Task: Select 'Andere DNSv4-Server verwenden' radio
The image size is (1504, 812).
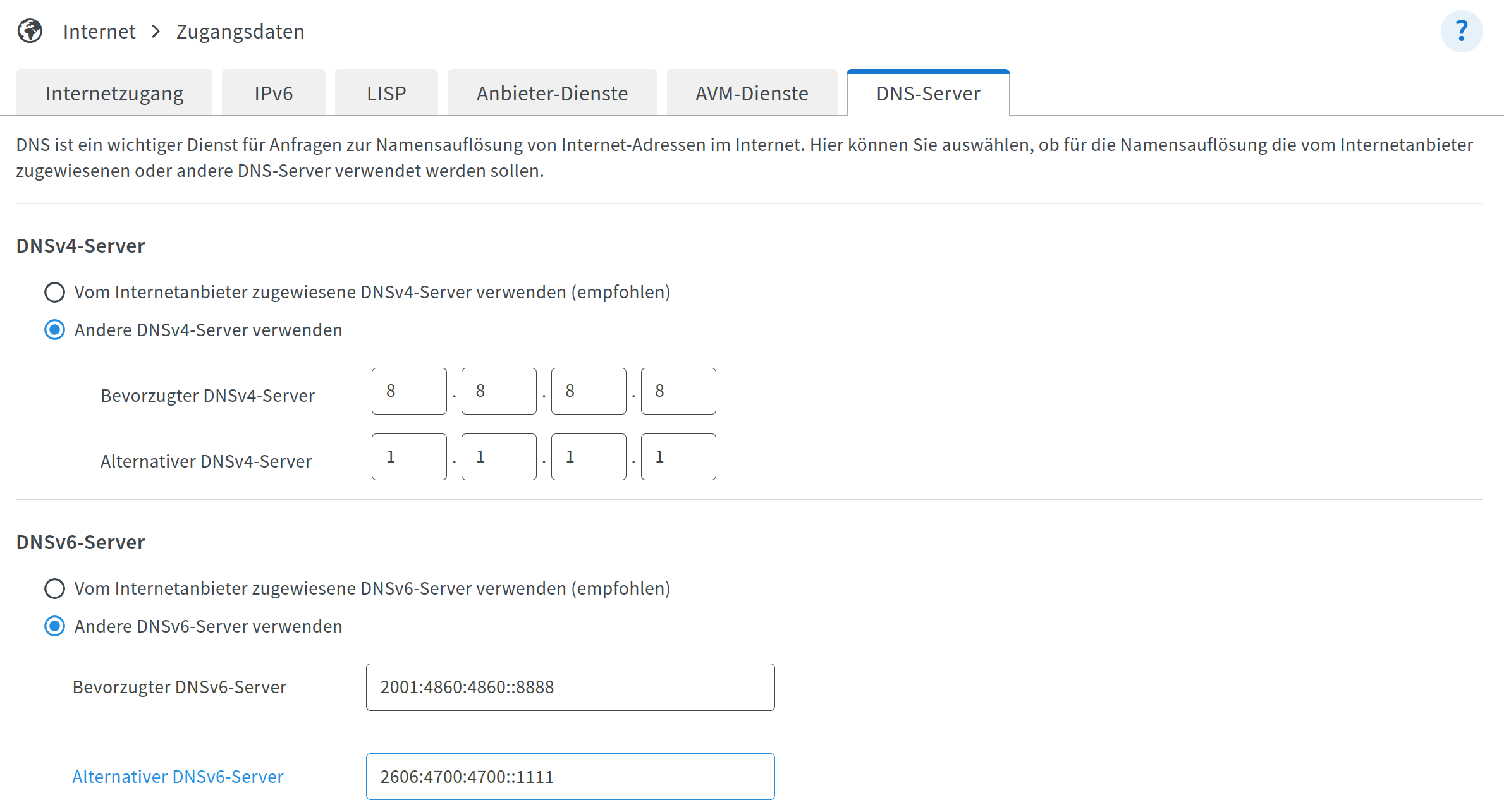Action: coord(55,330)
